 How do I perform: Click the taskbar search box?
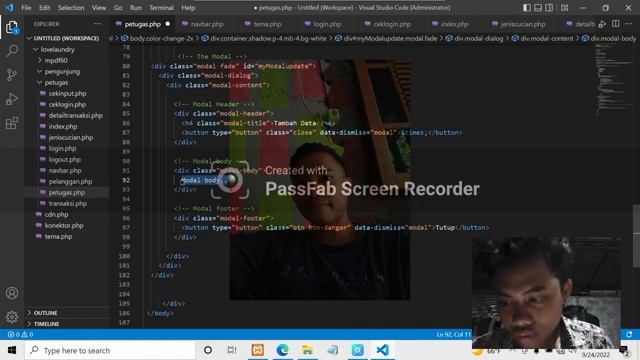click(110, 350)
